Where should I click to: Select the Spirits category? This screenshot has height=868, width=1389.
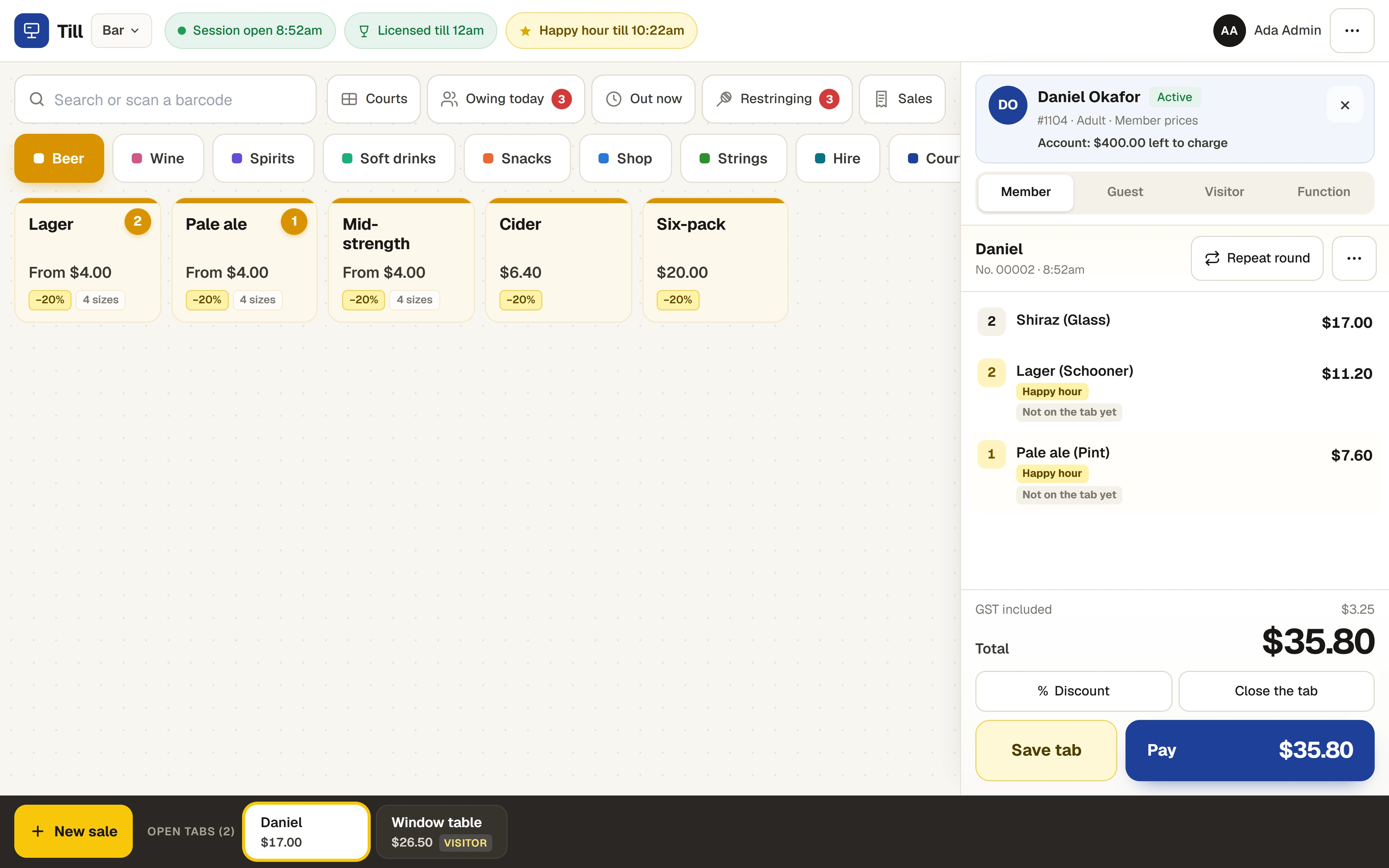point(264,158)
